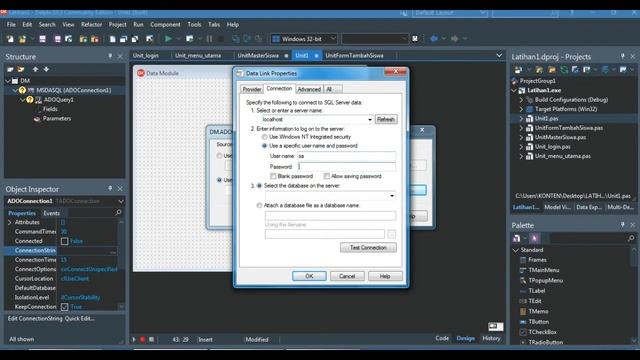The width and height of the screenshot is (640, 360).
Task: Click the Password input field
Action: [347, 167]
